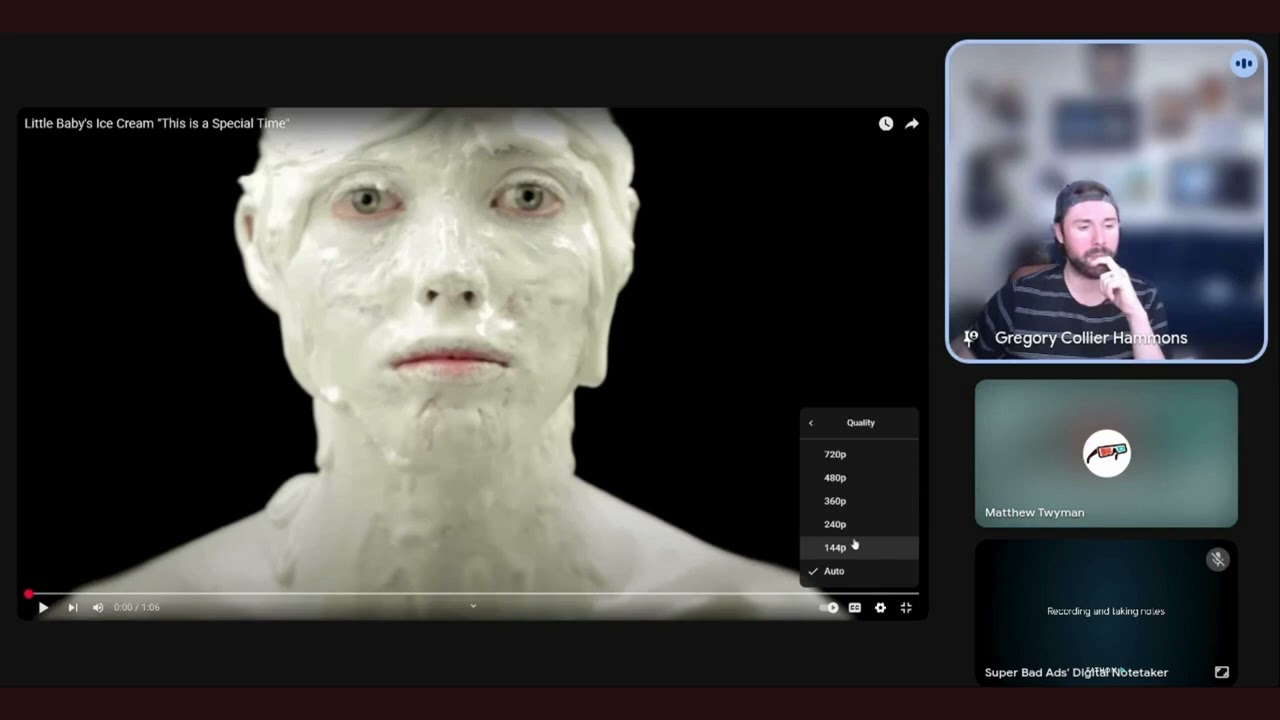Image resolution: width=1280 pixels, height=720 pixels.
Task: Go back from the Quality menu
Action: [811, 423]
